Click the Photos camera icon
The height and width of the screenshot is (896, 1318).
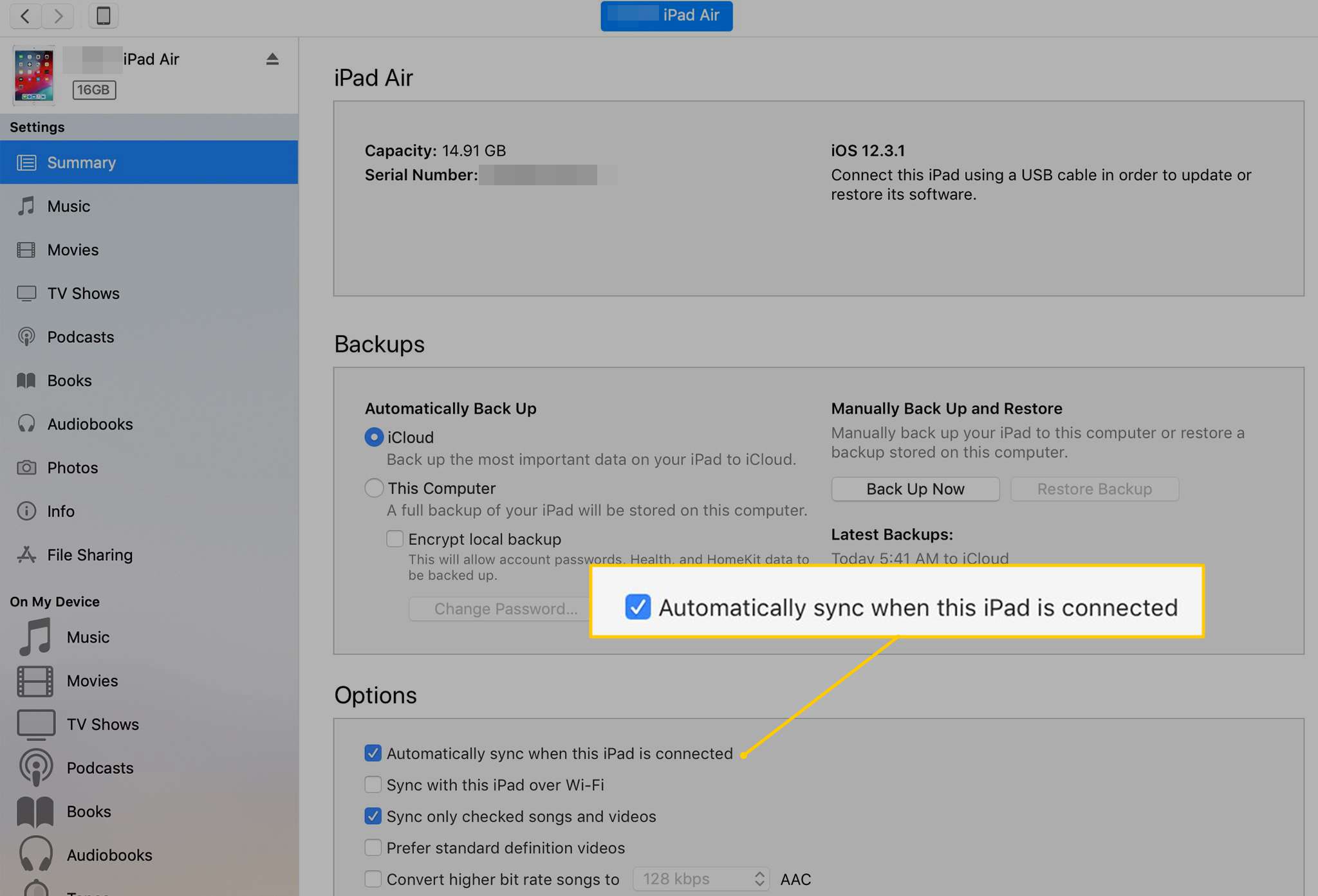pyautogui.click(x=26, y=468)
